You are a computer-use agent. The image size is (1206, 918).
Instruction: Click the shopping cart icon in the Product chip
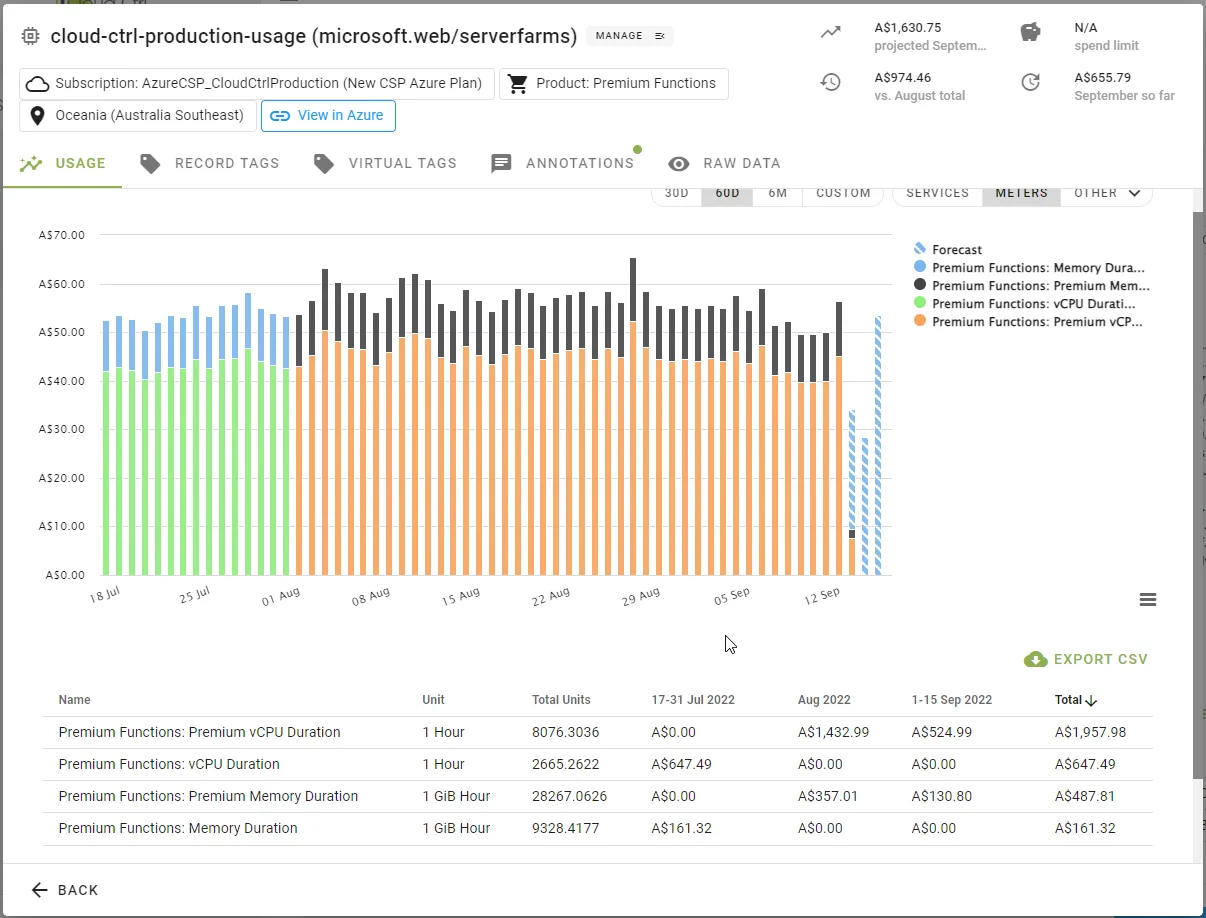[x=517, y=84]
